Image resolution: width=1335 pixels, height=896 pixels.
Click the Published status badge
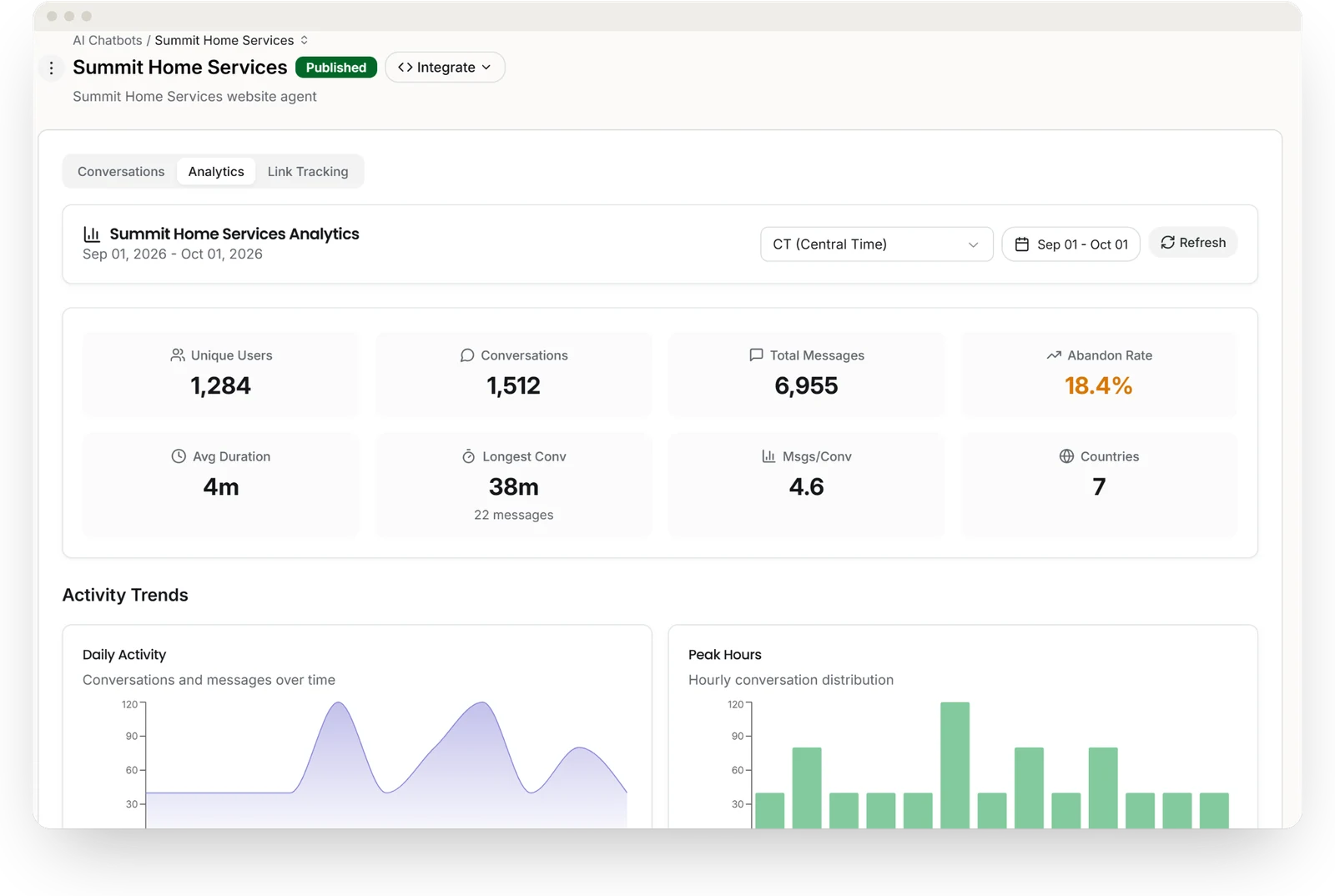336,68
